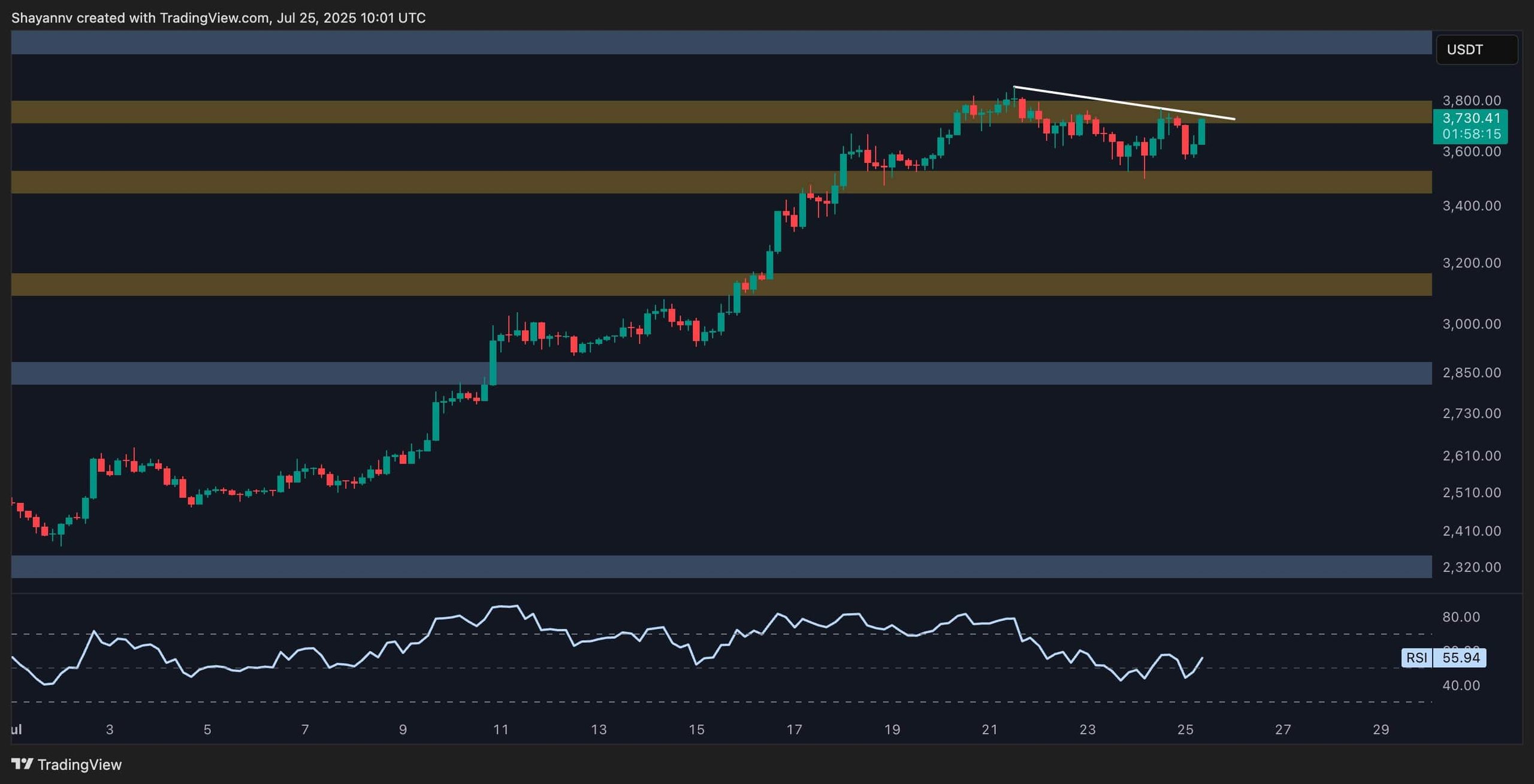The height and width of the screenshot is (784, 1534).
Task: Click the Shayannv TradingView.com attribution text
Action: pyautogui.click(x=219, y=18)
